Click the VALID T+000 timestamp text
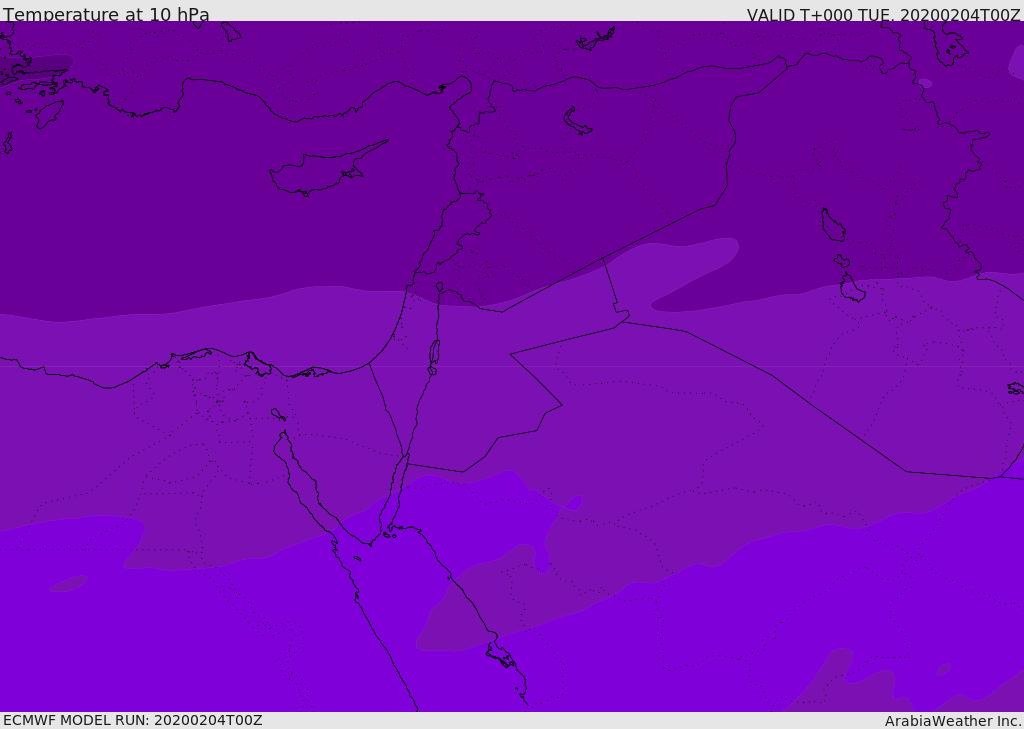 click(883, 15)
